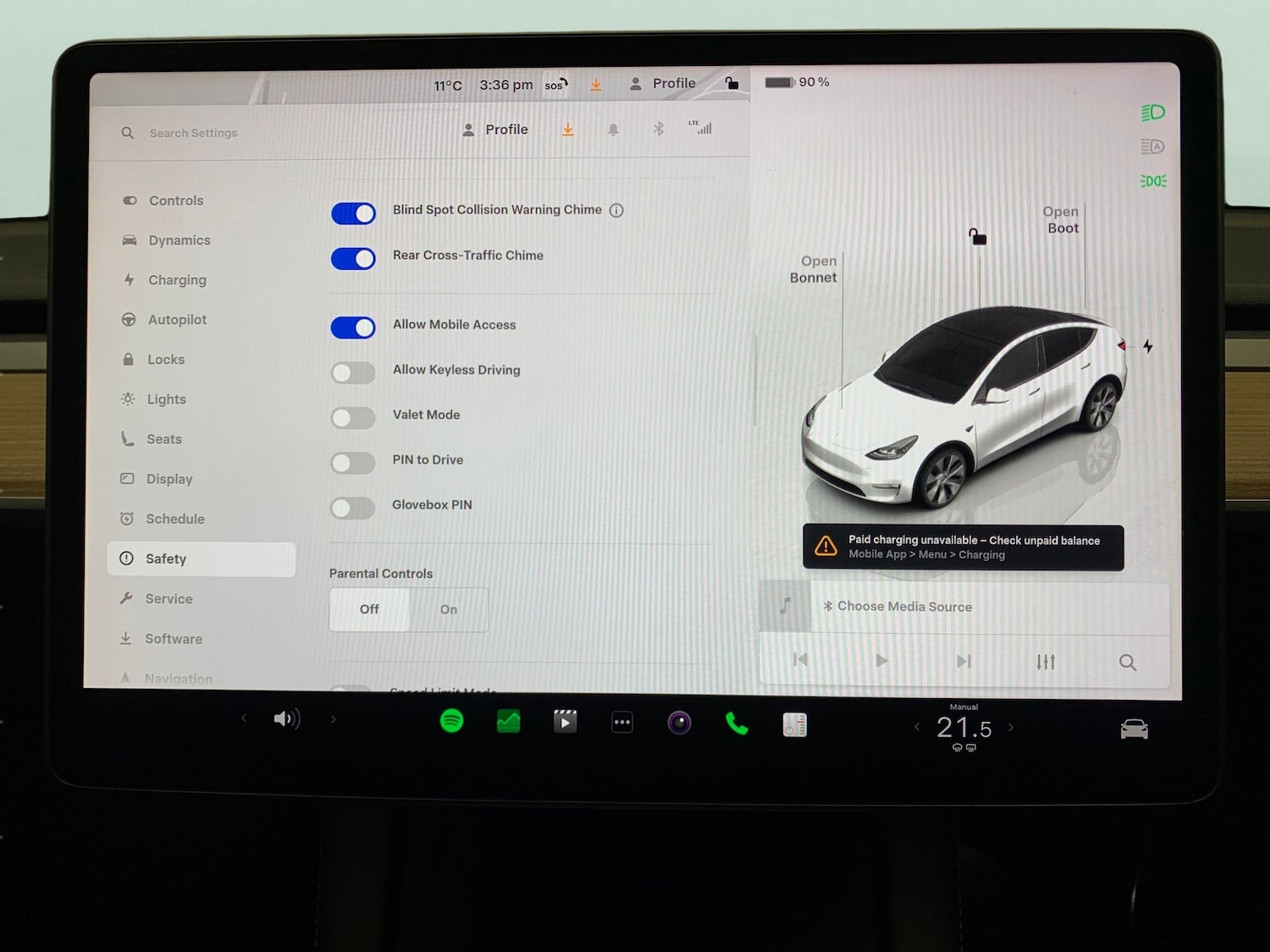The image size is (1270, 952).
Task: Open the Bluetooth settings icon
Action: (658, 129)
